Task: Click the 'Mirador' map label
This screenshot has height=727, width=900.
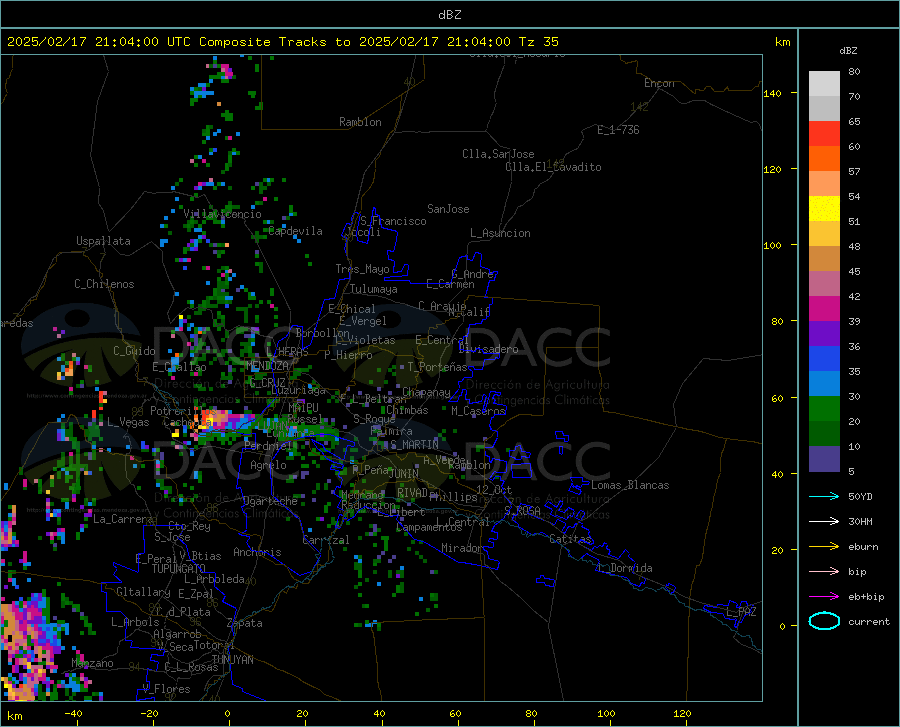Action: [x=461, y=548]
